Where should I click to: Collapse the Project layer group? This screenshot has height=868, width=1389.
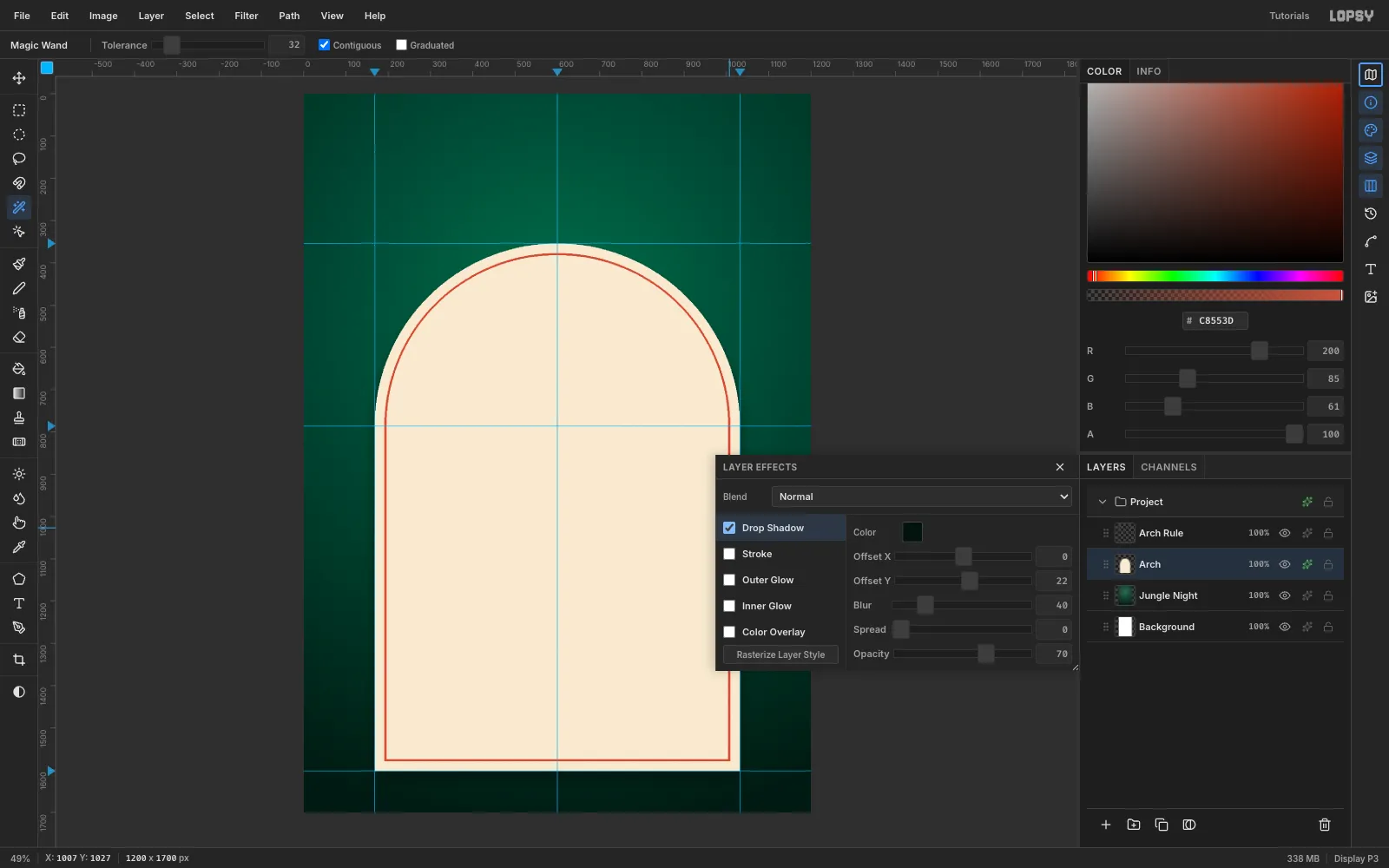pyautogui.click(x=1103, y=502)
